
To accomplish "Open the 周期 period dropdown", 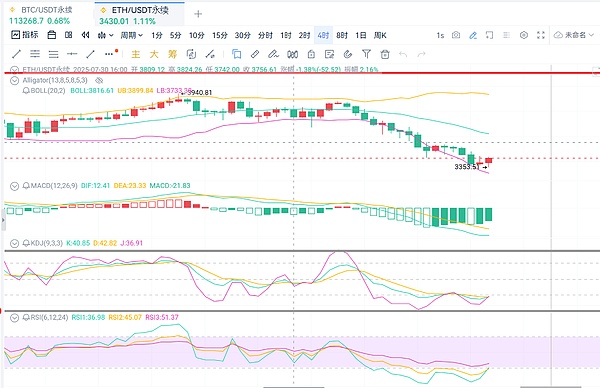I will 132,35.
